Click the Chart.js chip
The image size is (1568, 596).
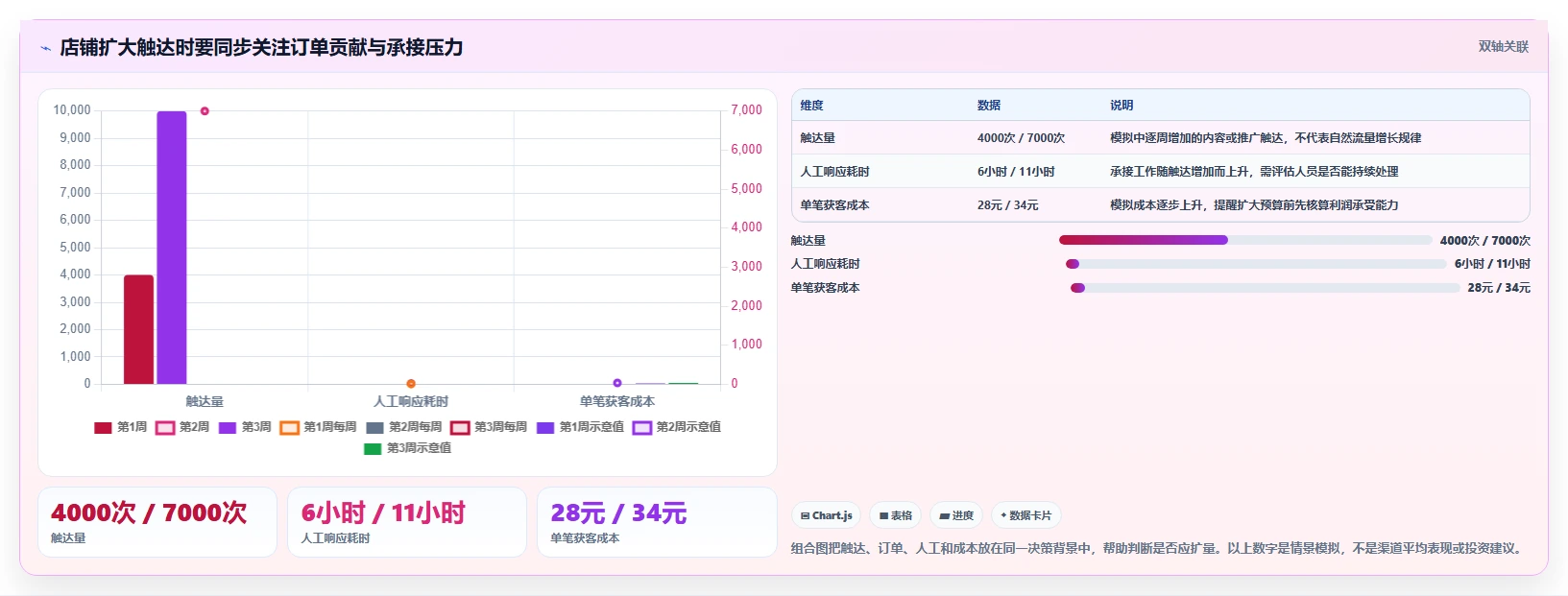tap(826, 515)
